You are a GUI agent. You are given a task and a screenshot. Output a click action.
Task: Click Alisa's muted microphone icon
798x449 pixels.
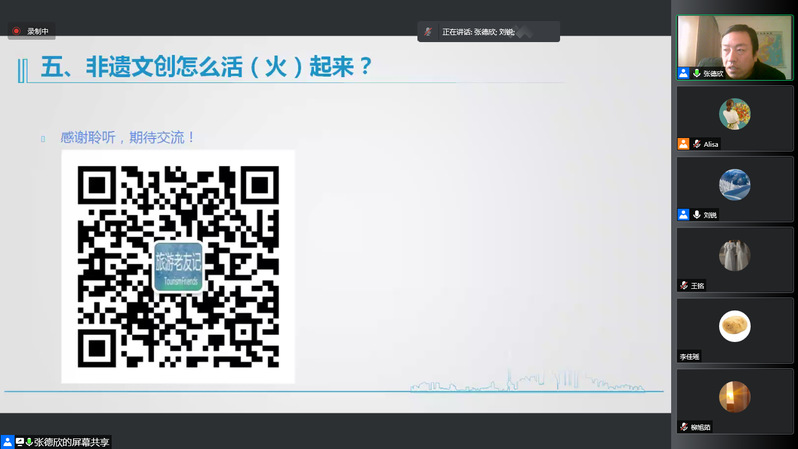point(697,144)
